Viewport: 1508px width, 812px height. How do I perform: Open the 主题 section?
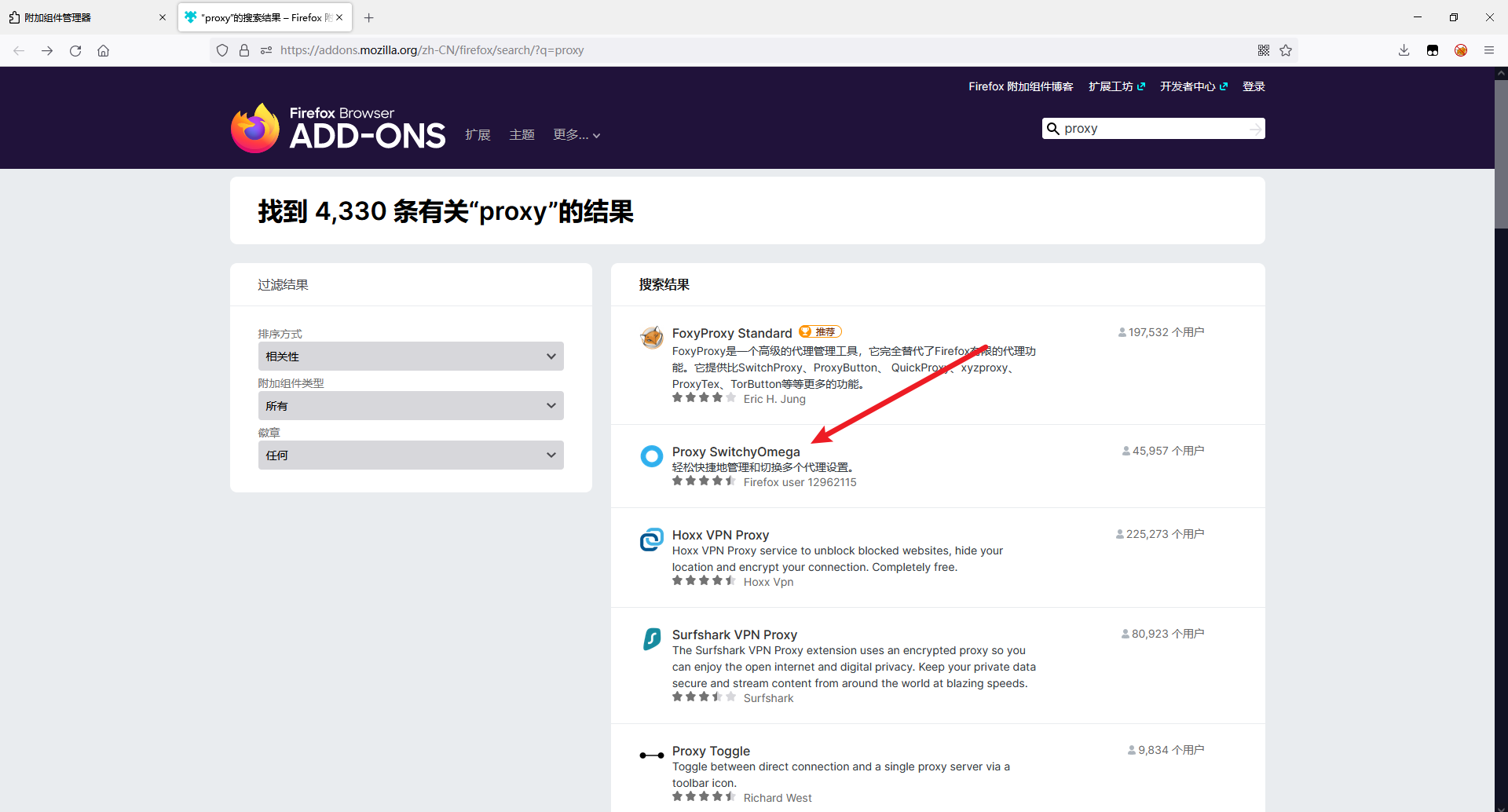coord(522,135)
